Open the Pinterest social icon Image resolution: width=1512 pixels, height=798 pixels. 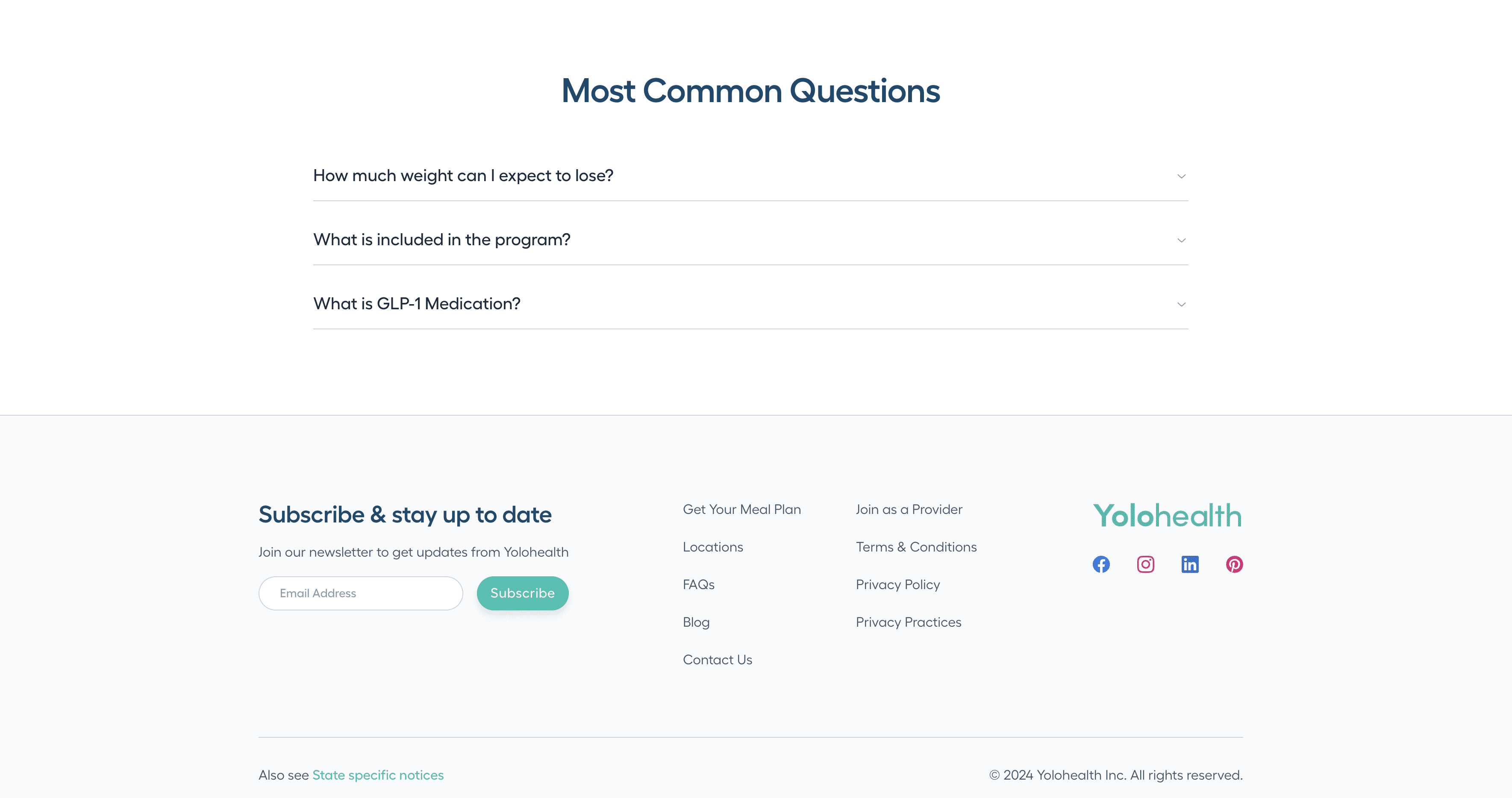pyautogui.click(x=1235, y=564)
